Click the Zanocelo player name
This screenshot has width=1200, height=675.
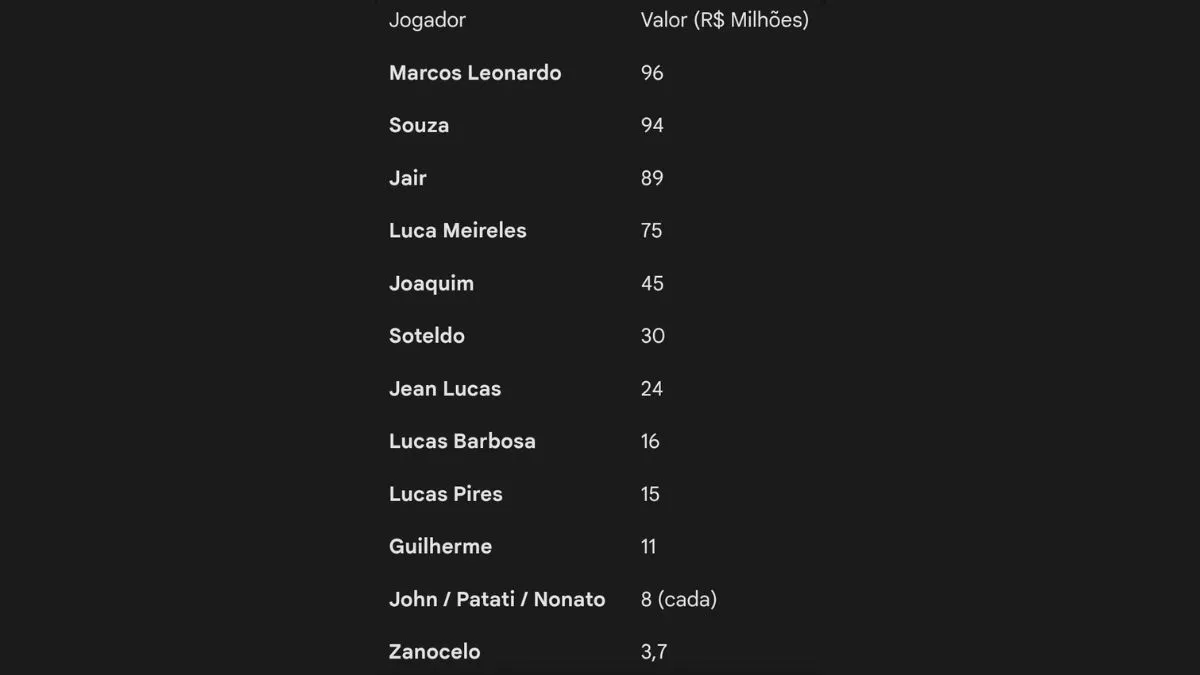coord(434,652)
